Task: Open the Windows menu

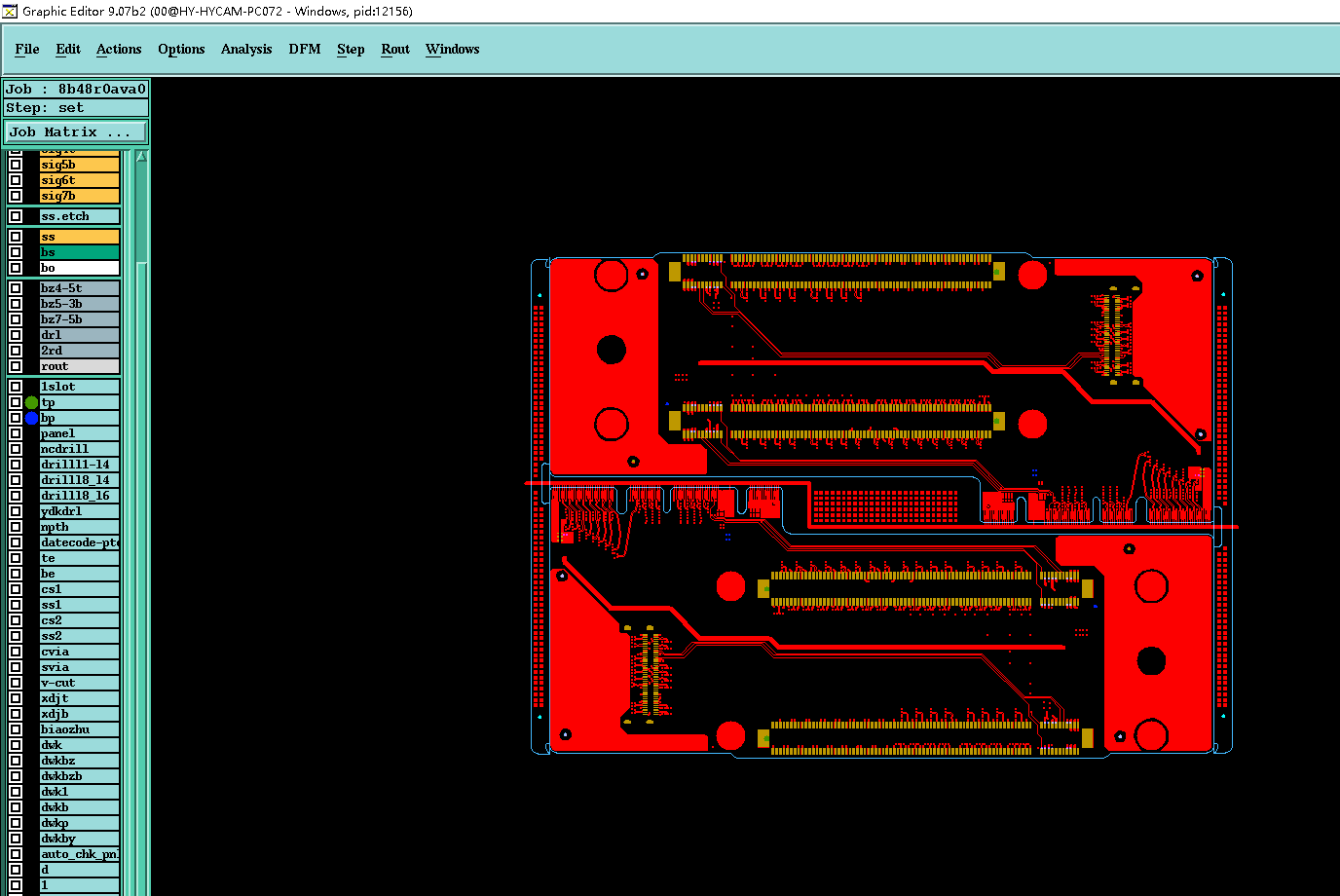Action: click(x=453, y=49)
